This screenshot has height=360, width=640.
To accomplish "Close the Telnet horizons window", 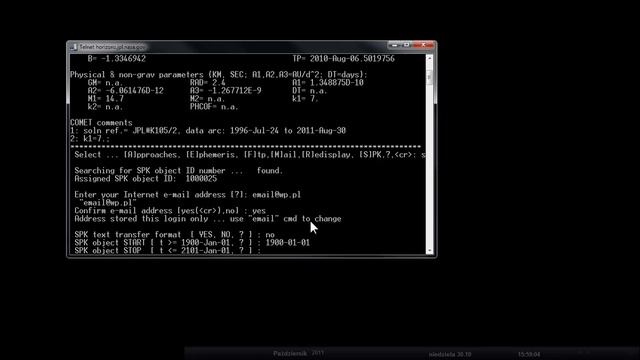I will (x=423, y=45).
